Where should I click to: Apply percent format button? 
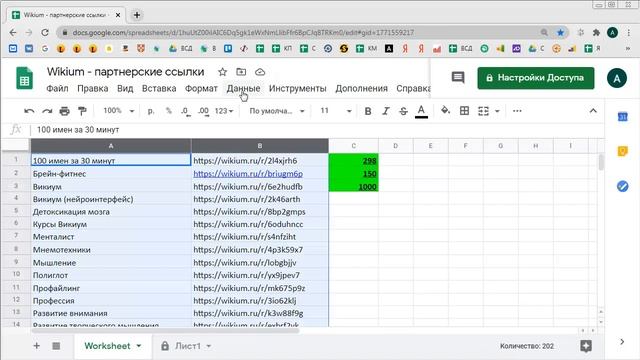[169, 111]
